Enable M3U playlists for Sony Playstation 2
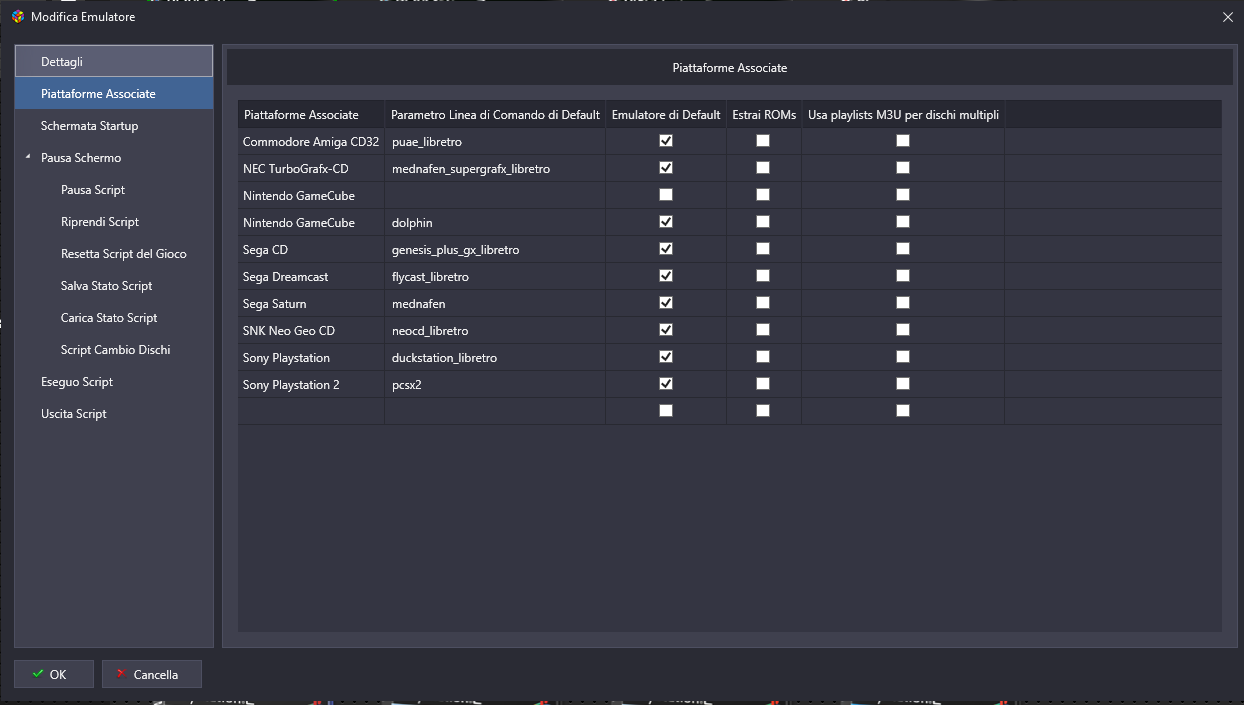The height and width of the screenshot is (705, 1244). (x=903, y=384)
